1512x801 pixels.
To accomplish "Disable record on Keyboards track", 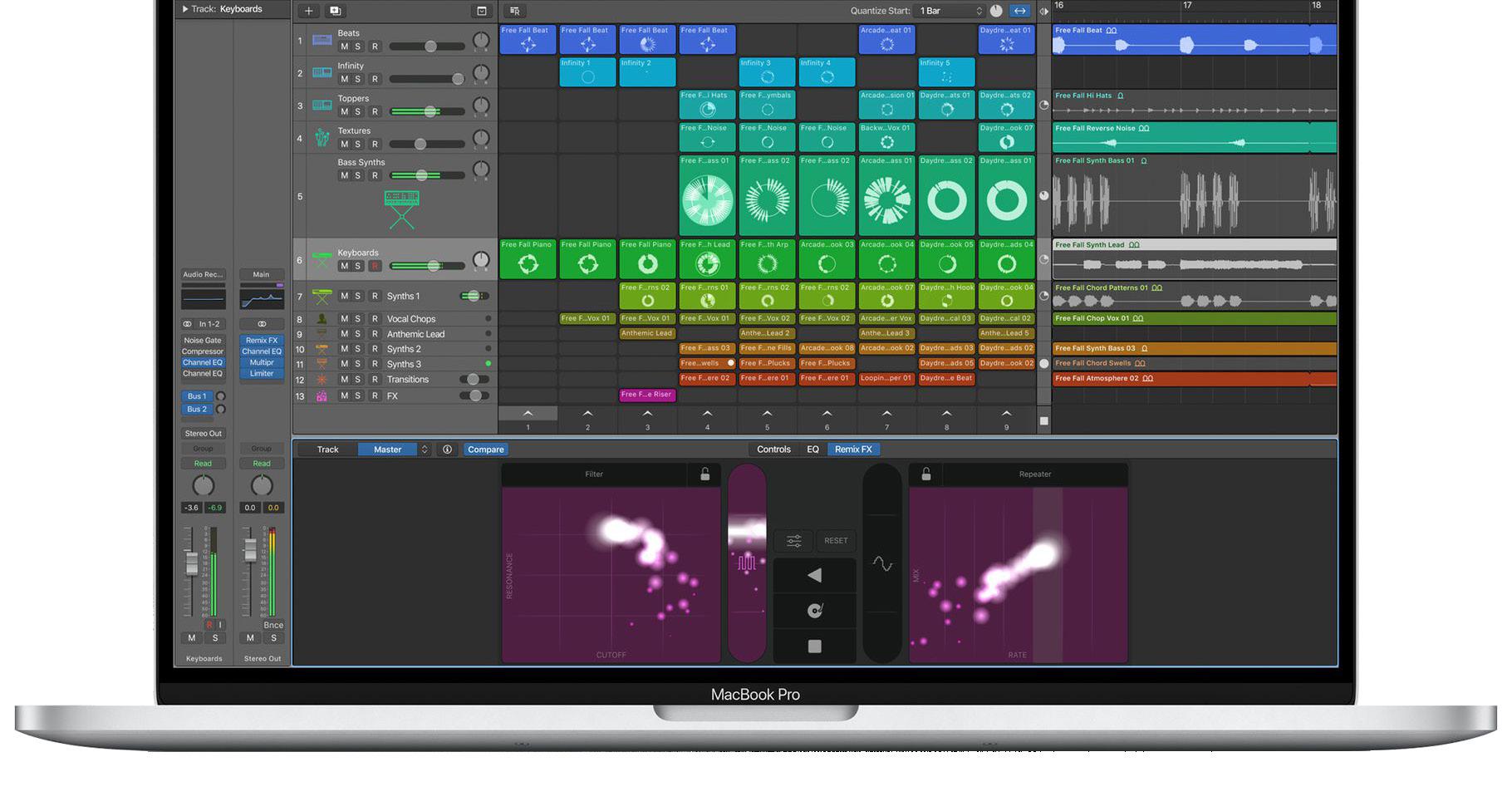I will (375, 266).
